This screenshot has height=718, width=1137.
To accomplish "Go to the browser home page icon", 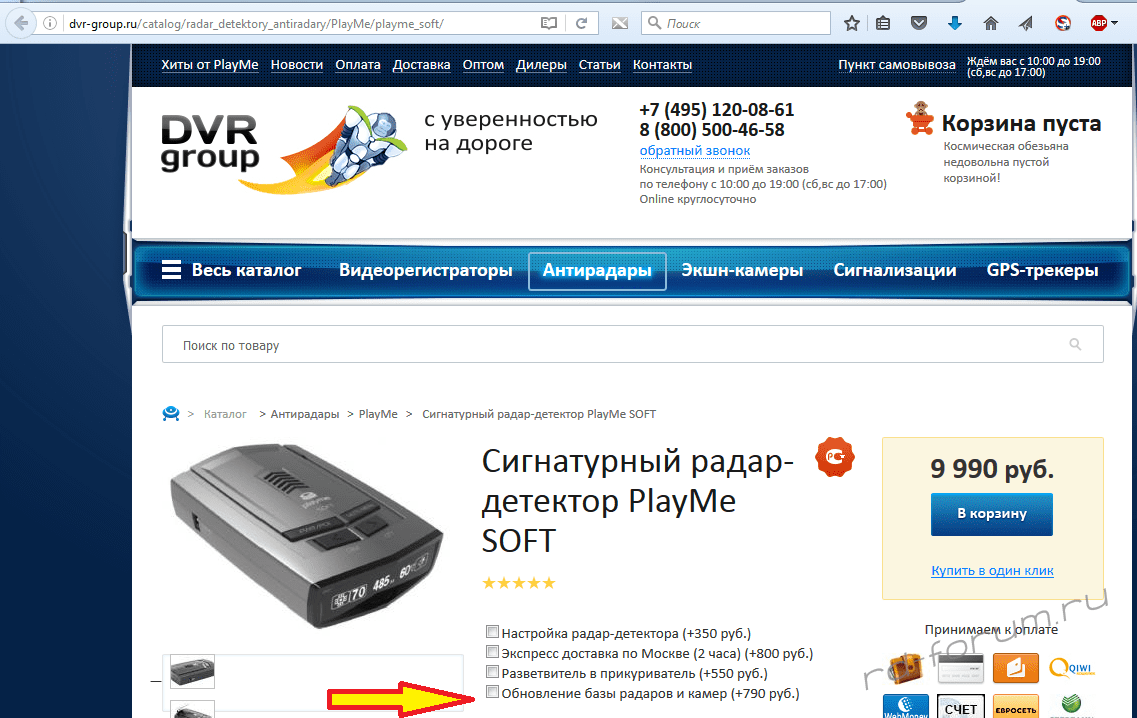I will [990, 22].
